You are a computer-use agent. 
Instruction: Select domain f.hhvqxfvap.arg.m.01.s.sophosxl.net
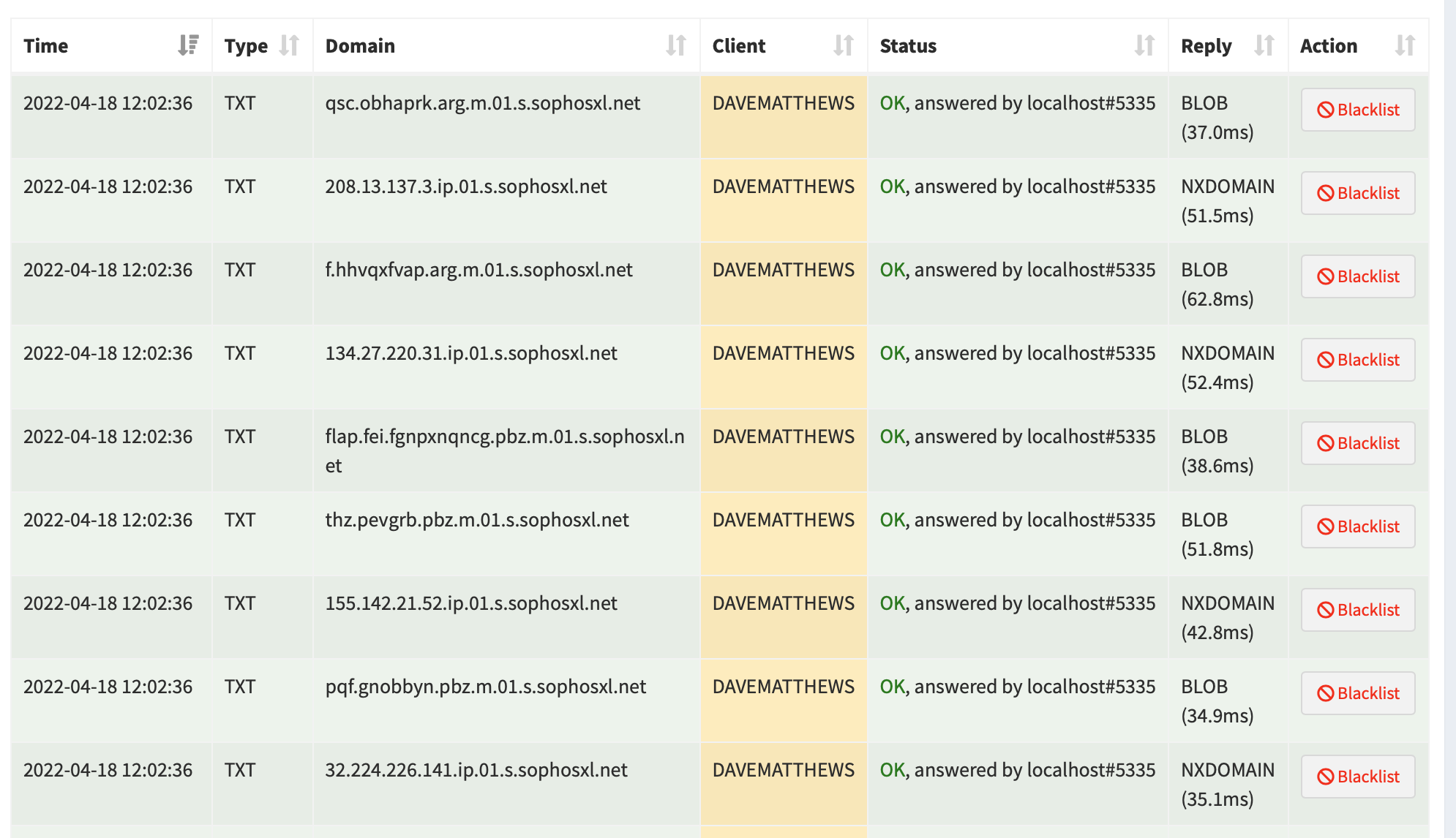click(479, 270)
